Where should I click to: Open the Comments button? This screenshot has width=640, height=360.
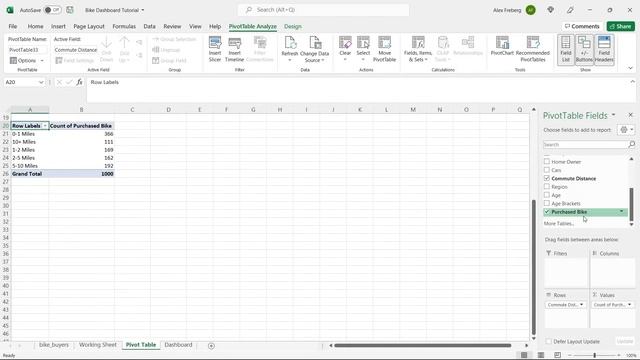582,26
